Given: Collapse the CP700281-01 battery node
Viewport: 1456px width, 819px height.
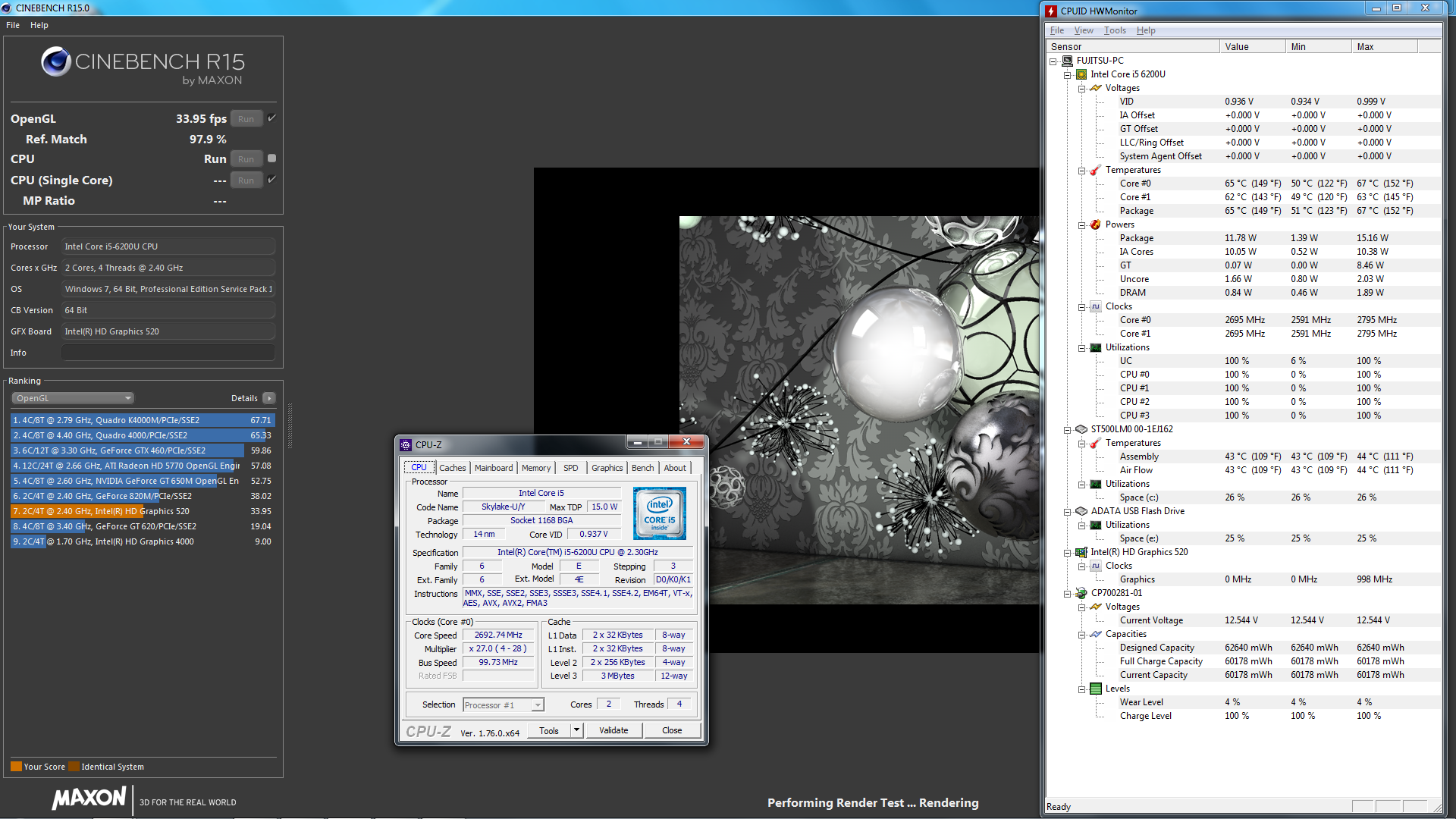Looking at the screenshot, I should 1067,594.
